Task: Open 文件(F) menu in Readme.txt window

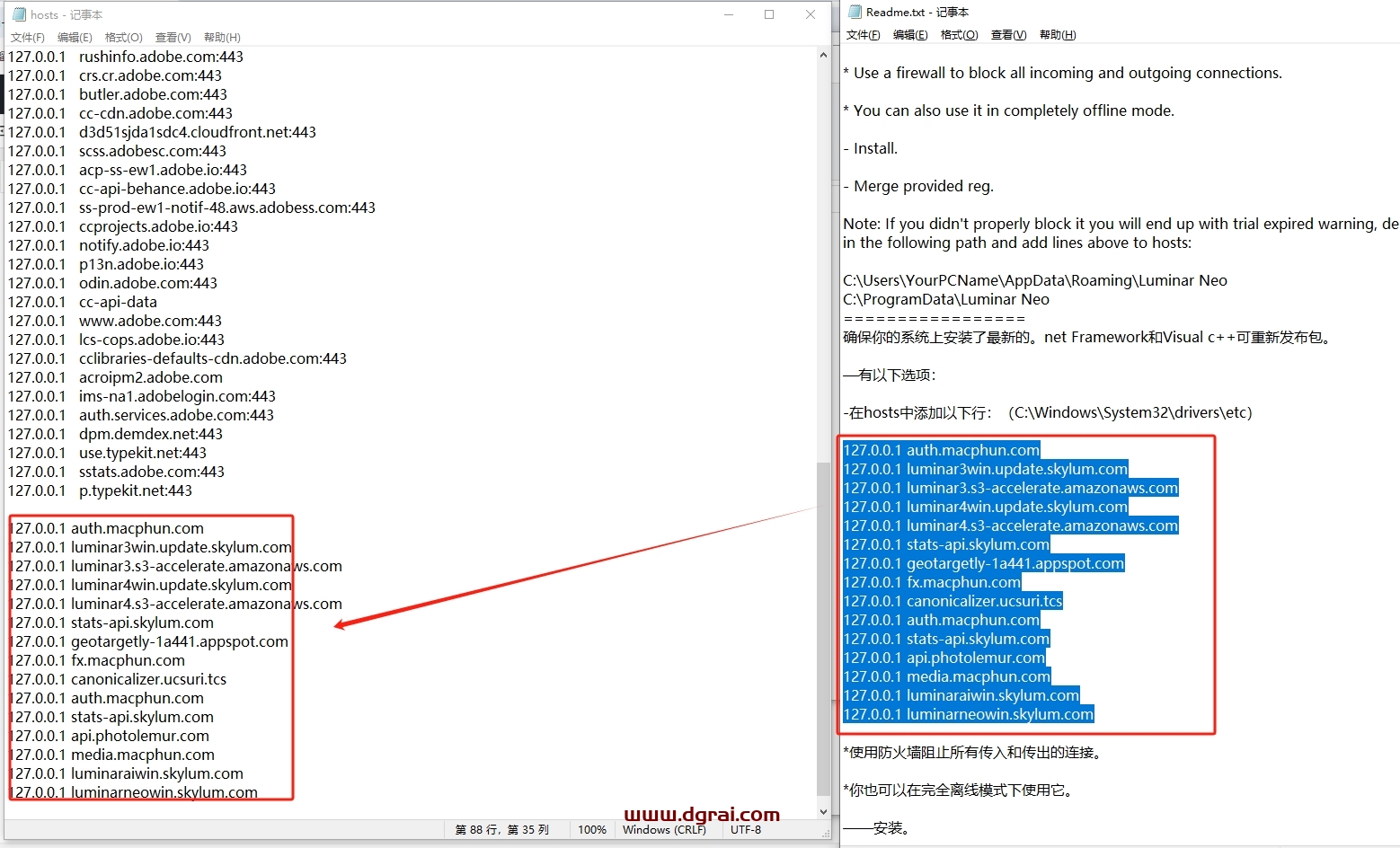Action: 863,34
